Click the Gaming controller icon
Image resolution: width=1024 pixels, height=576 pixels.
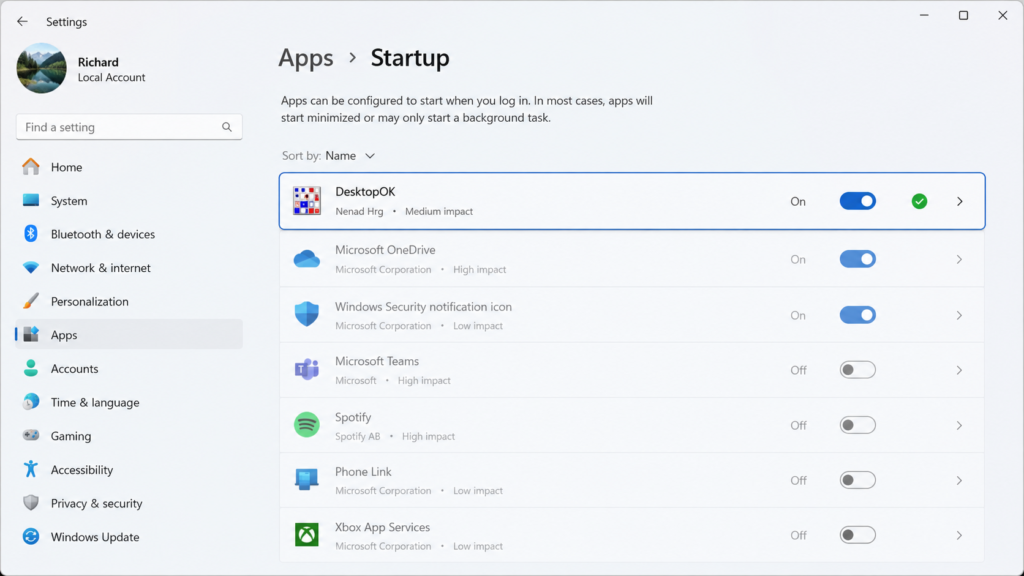point(31,436)
